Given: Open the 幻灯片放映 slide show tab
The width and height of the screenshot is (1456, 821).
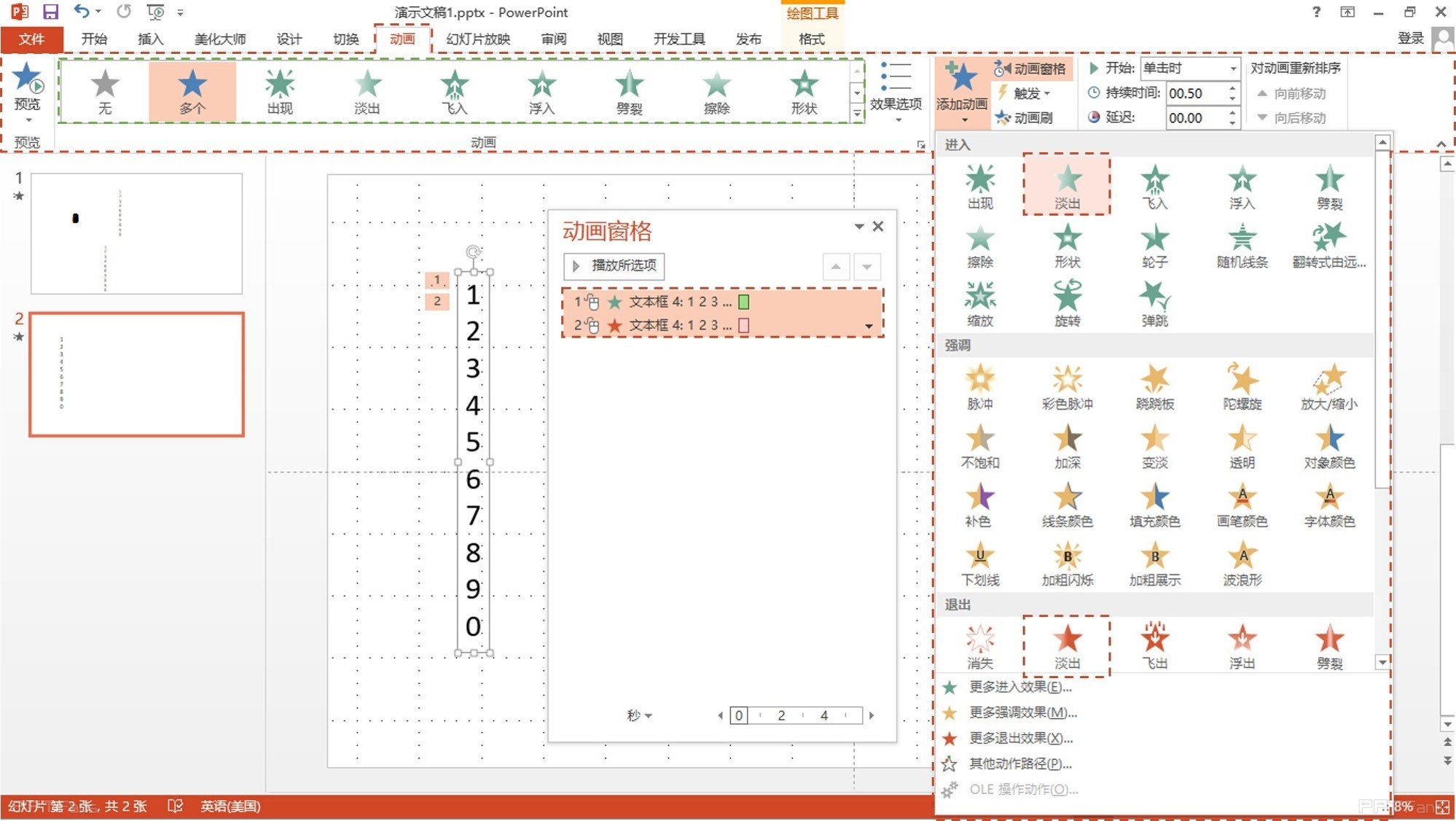Looking at the screenshot, I should pyautogui.click(x=478, y=39).
